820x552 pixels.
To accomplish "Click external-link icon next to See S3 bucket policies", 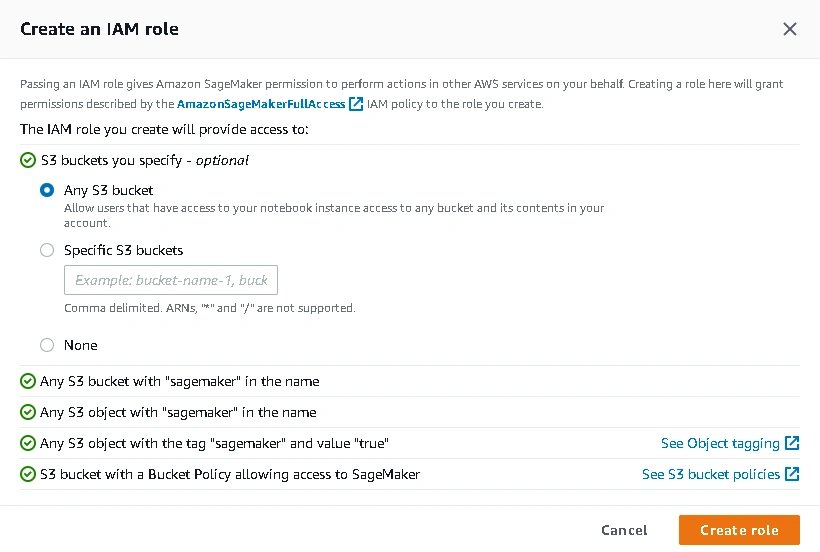I will 792,474.
